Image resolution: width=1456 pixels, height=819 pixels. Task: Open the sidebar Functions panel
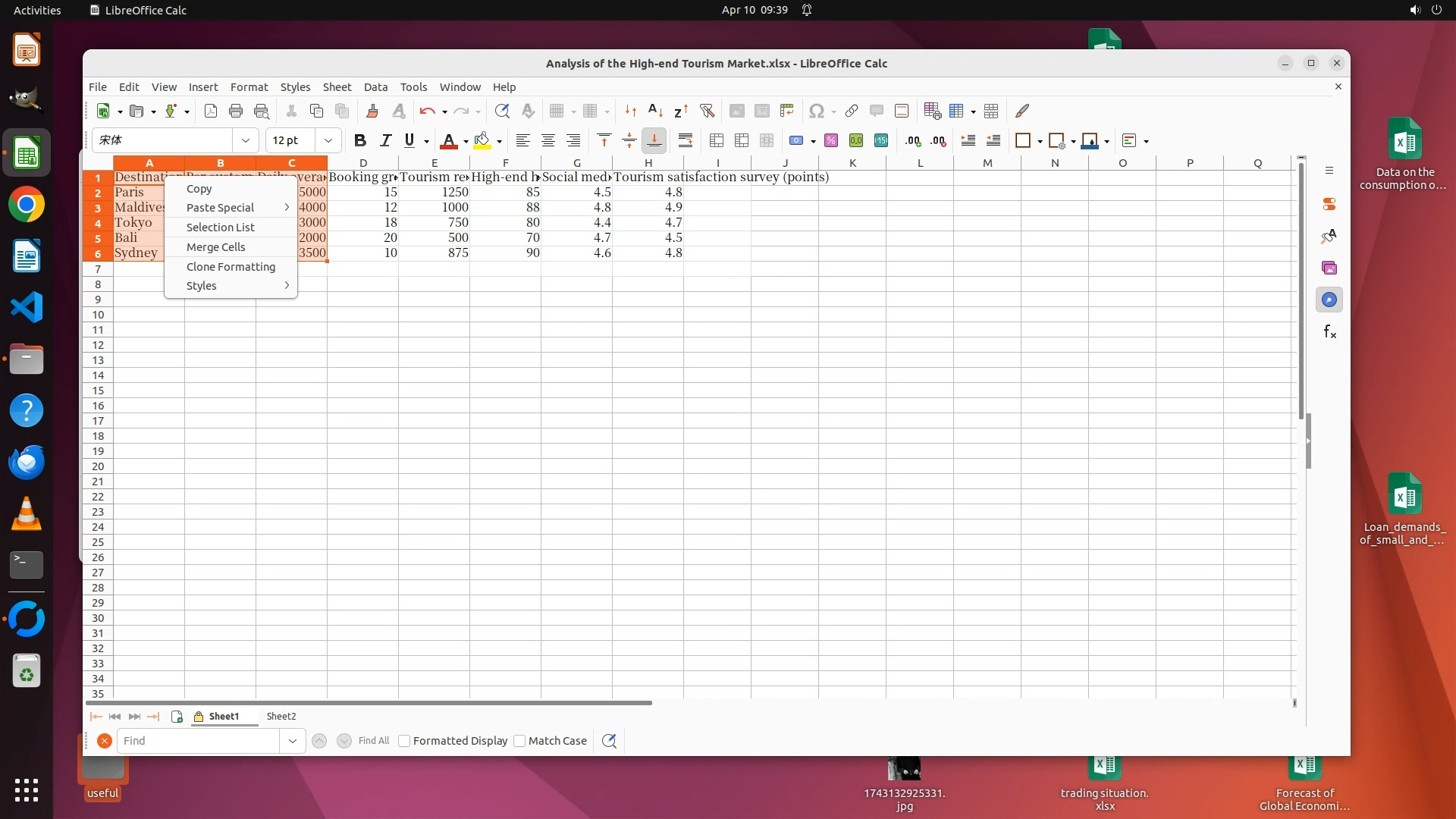tap(1329, 331)
